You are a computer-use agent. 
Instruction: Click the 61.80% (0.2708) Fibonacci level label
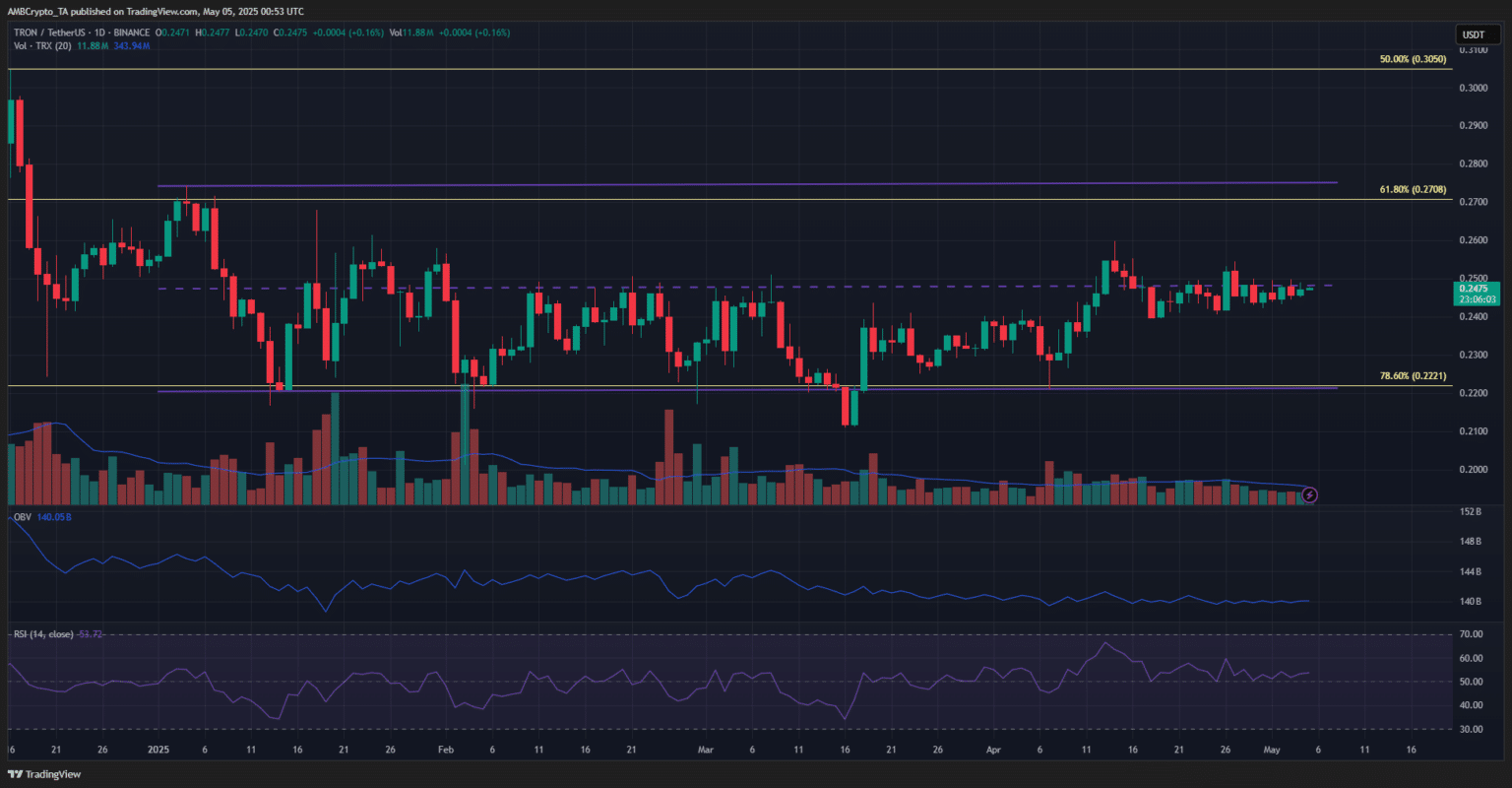1413,189
